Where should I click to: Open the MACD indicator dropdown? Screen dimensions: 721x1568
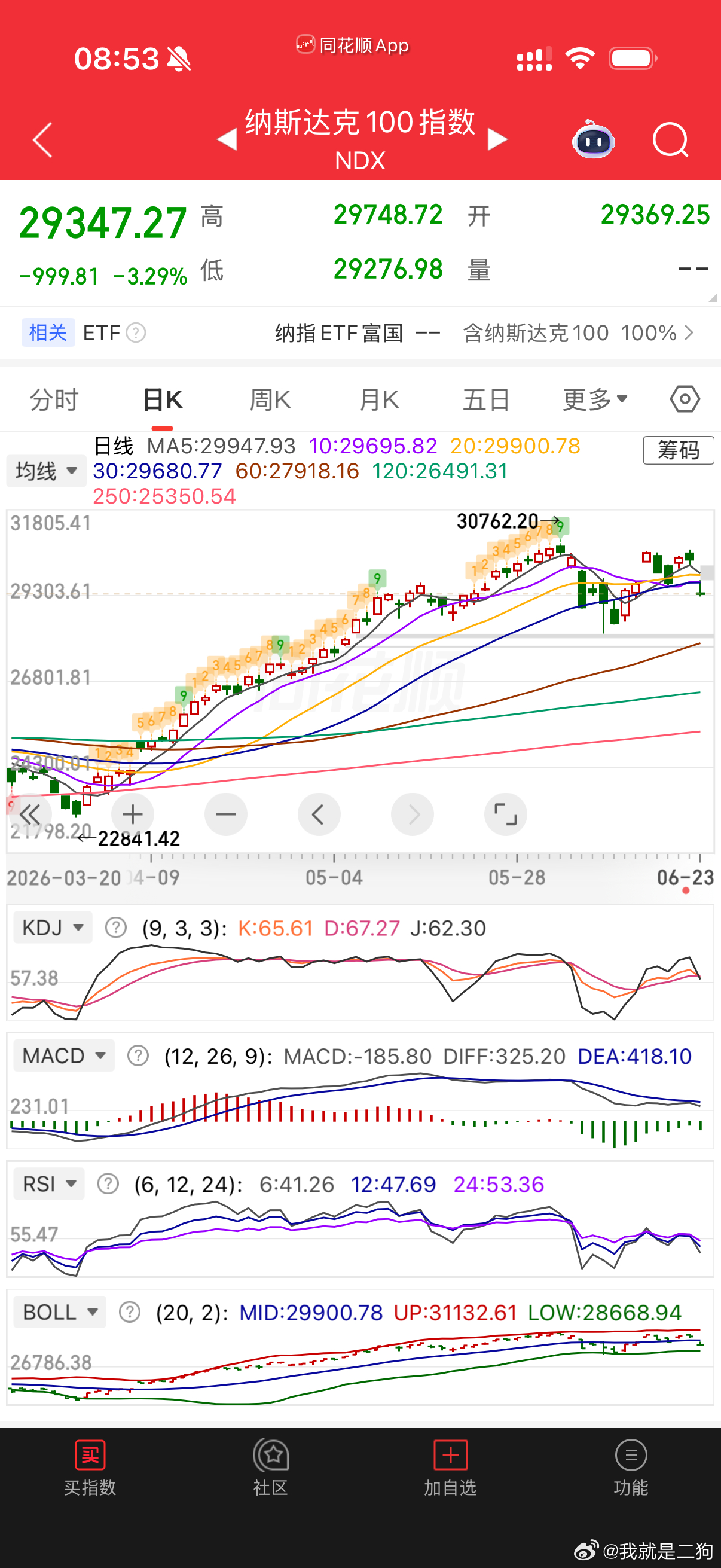tap(64, 1055)
